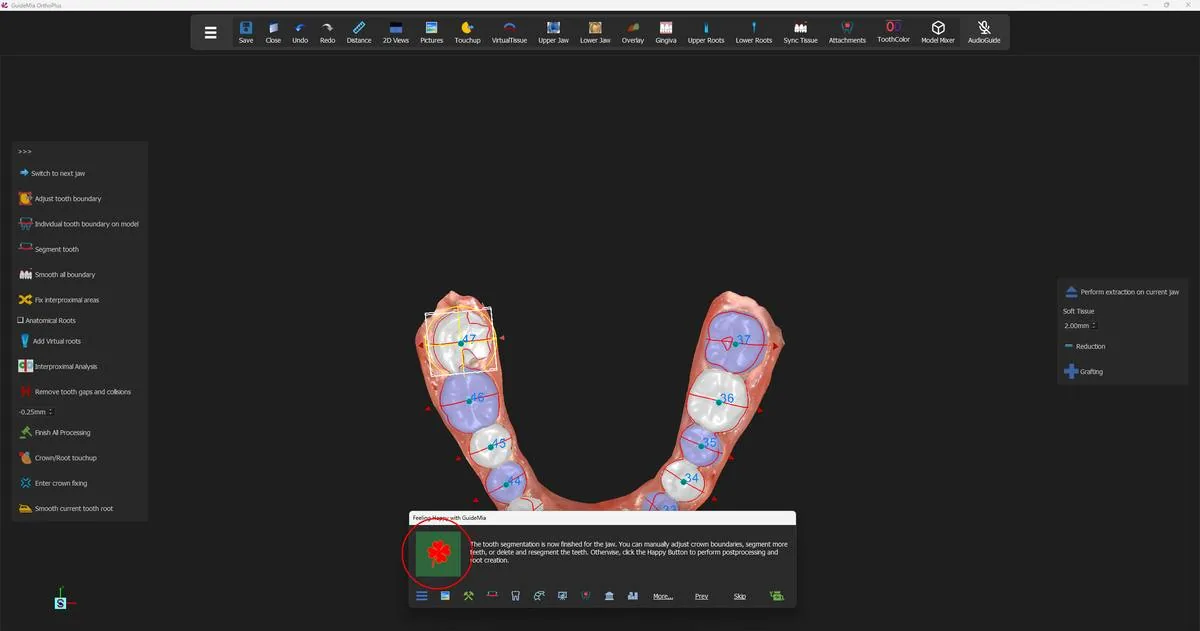
Task: Select the Reduction option
Action: tap(1084, 346)
